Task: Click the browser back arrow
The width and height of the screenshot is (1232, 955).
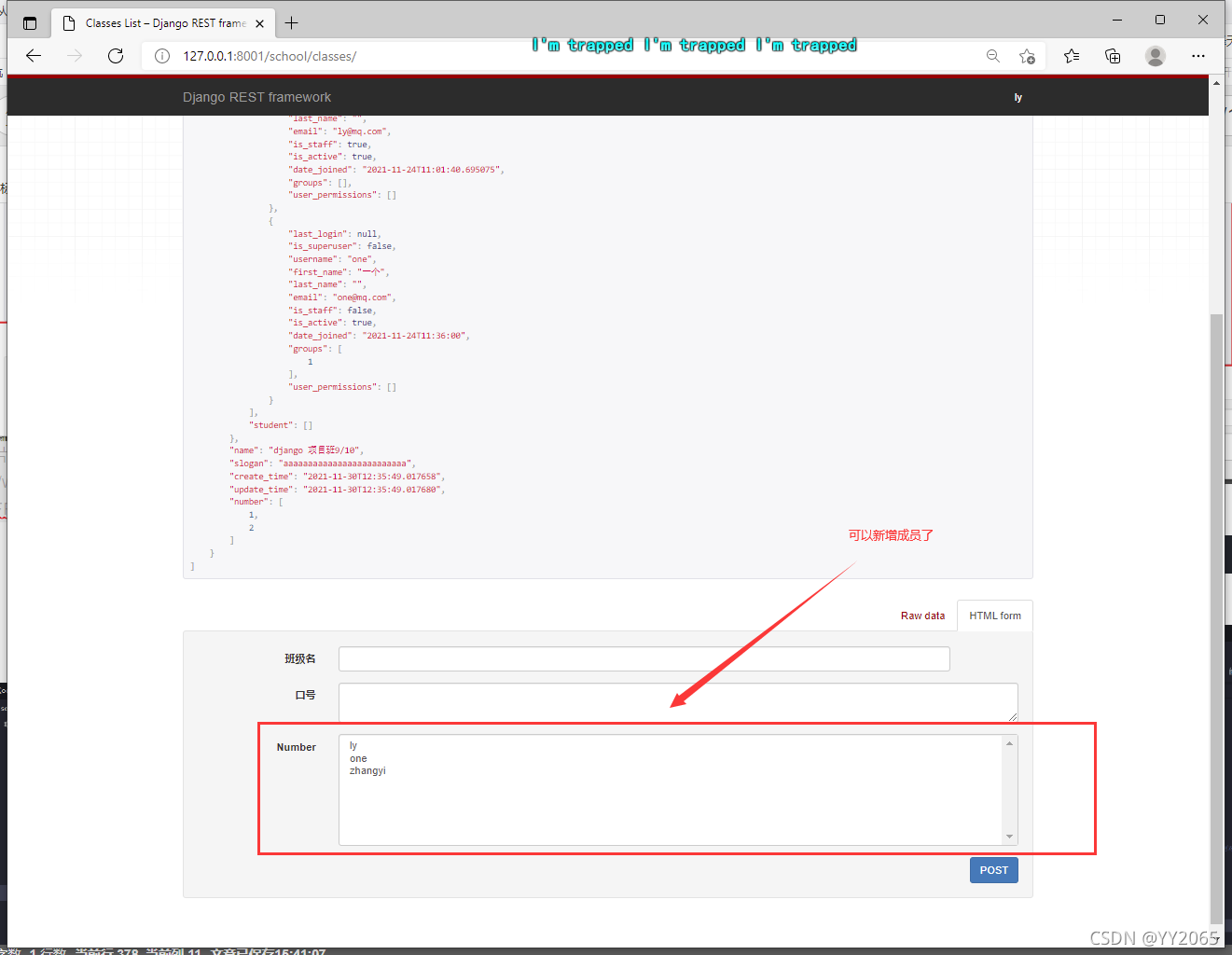Action: click(34, 56)
